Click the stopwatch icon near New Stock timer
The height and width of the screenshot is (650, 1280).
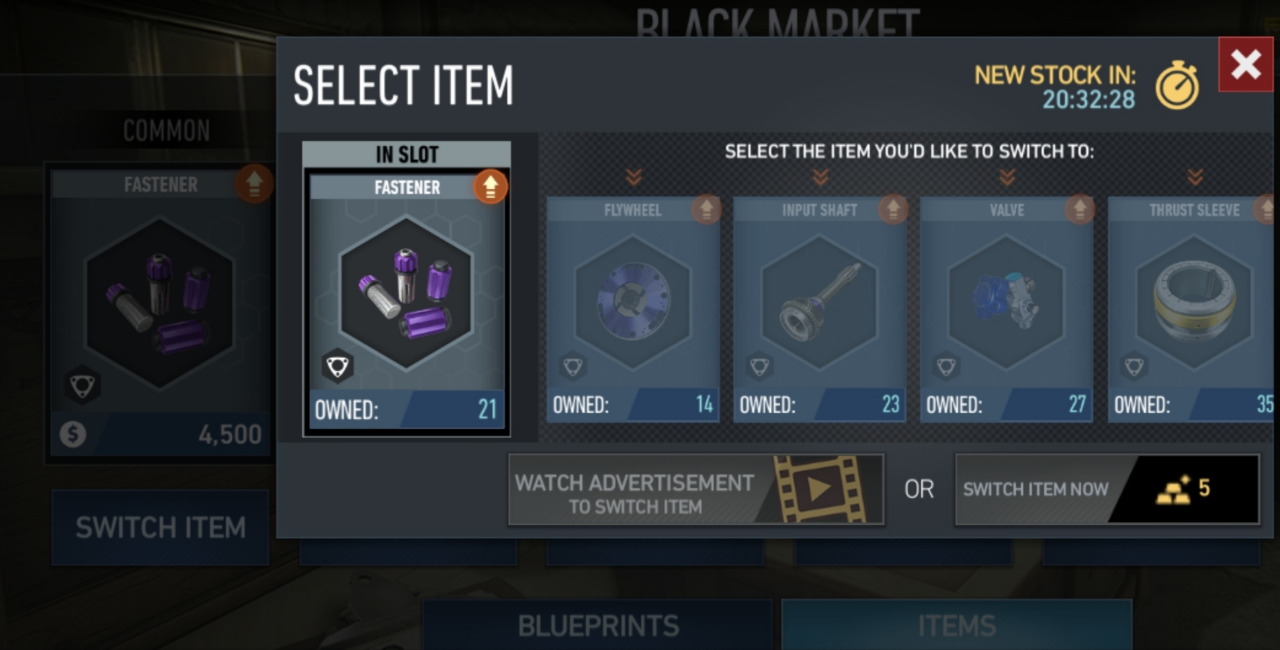coord(1177,85)
